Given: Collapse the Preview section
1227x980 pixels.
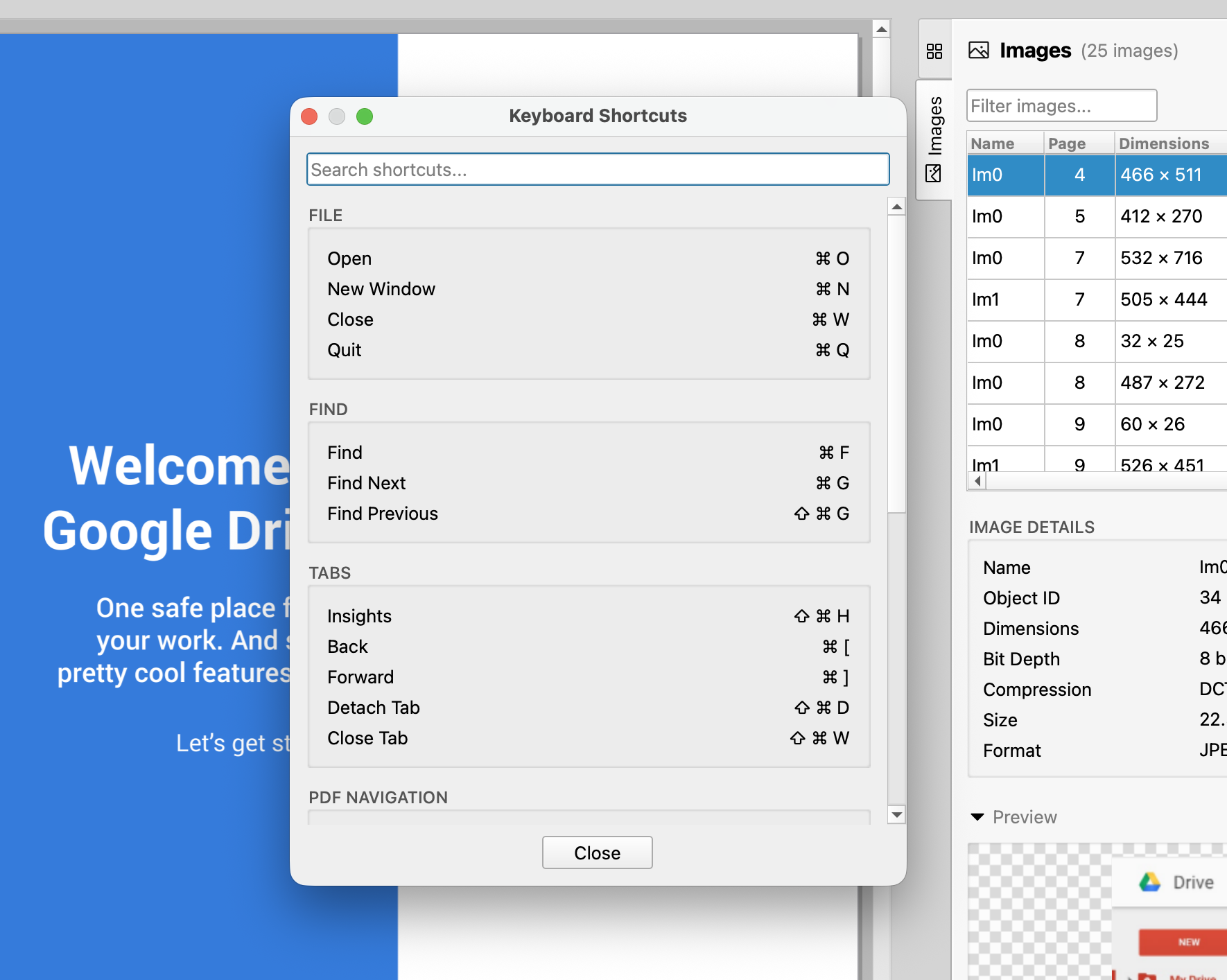Looking at the screenshot, I should click(x=977, y=817).
